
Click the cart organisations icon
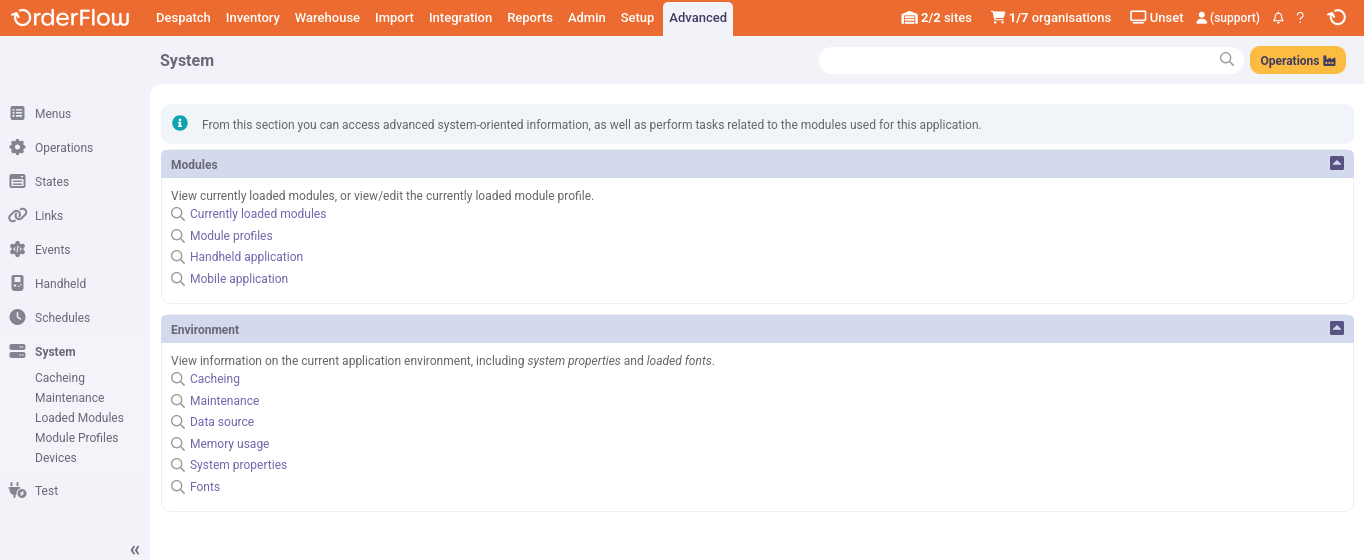coord(998,18)
